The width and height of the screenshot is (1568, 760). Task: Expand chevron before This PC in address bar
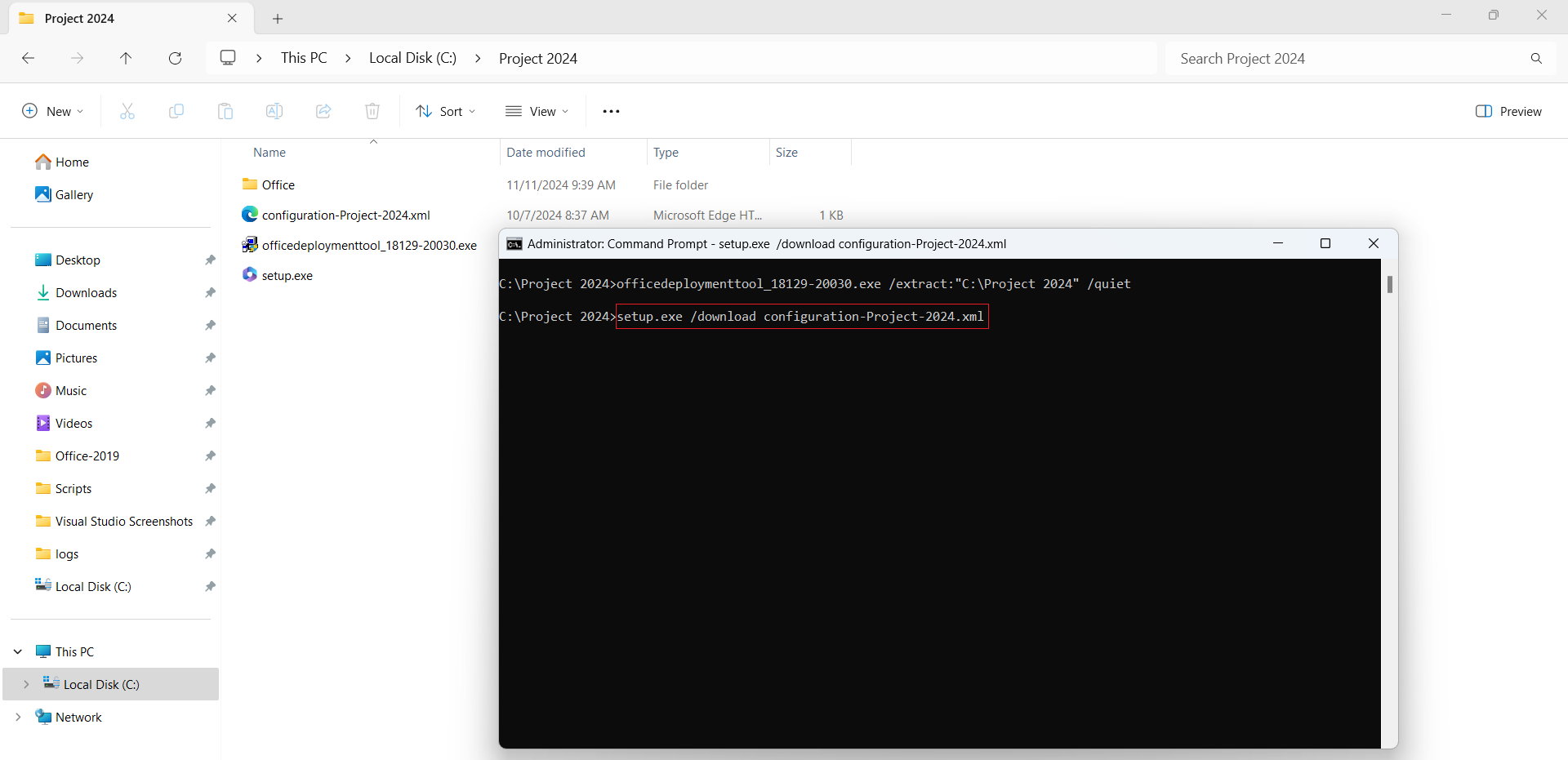[259, 58]
